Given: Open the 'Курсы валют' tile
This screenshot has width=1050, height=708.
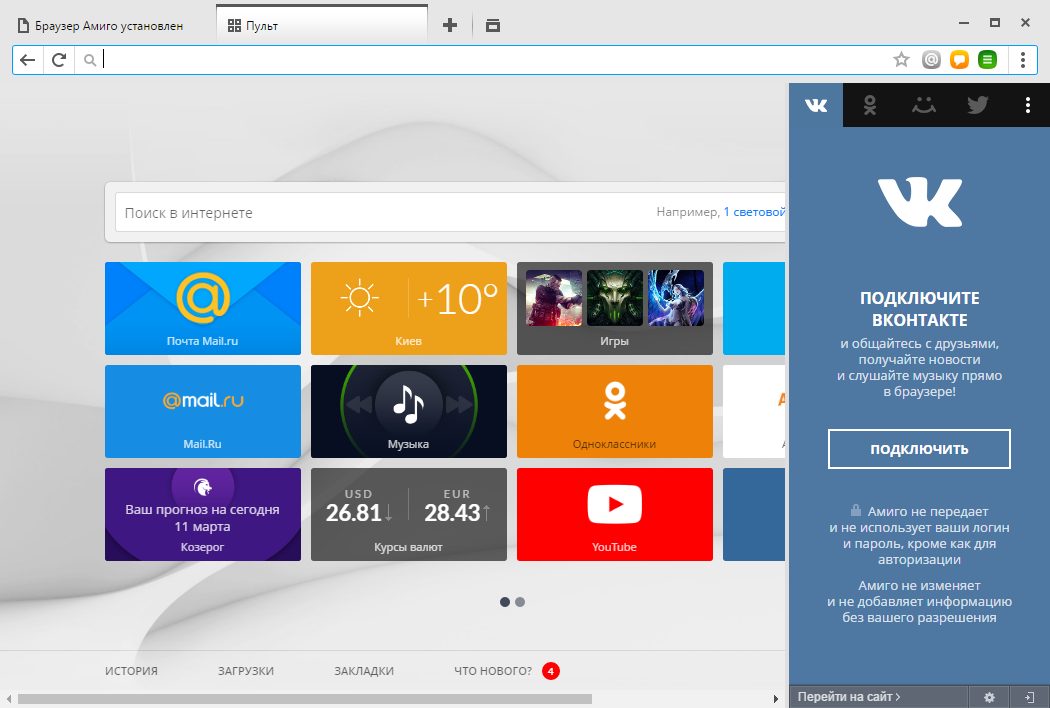Looking at the screenshot, I should 408,514.
